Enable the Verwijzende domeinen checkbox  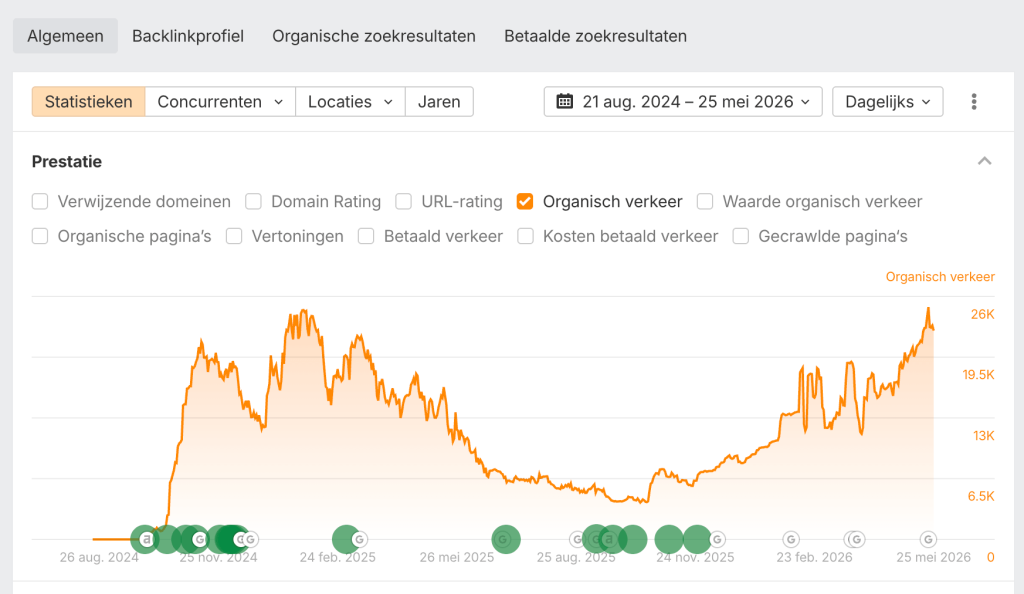[40, 202]
